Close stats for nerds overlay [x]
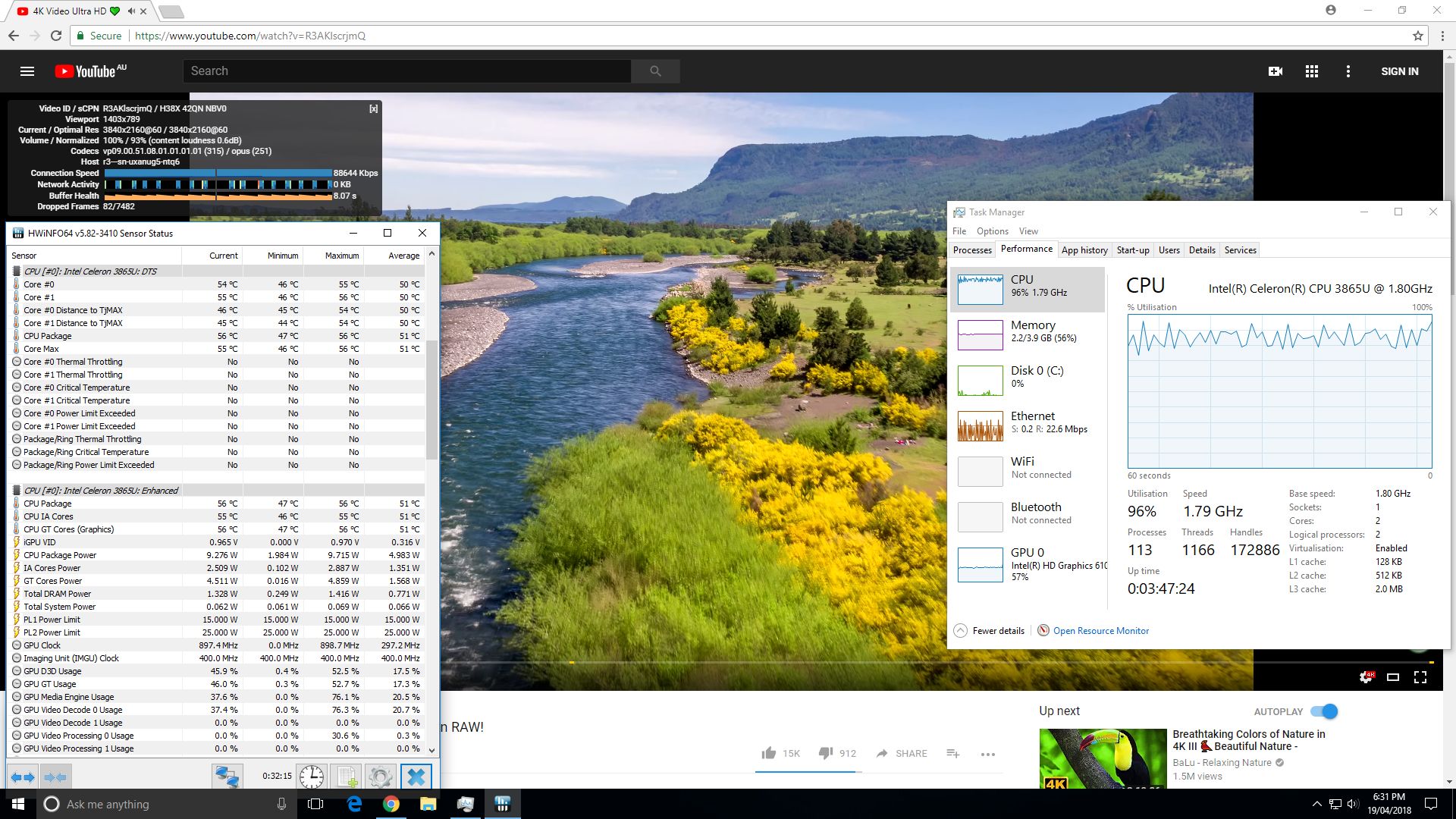This screenshot has width=1456, height=819. pyautogui.click(x=373, y=108)
